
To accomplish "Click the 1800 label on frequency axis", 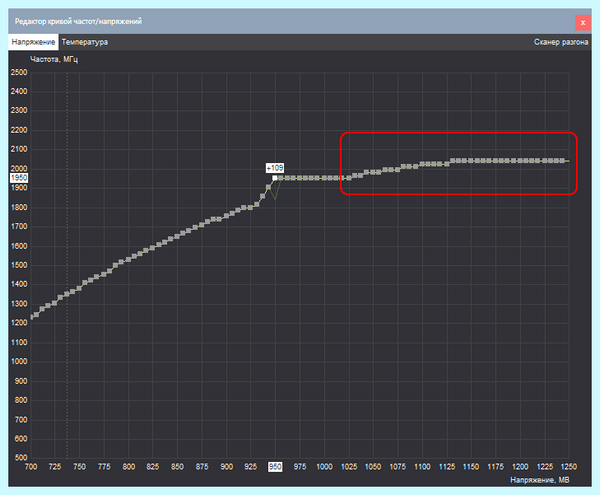I will point(19,207).
